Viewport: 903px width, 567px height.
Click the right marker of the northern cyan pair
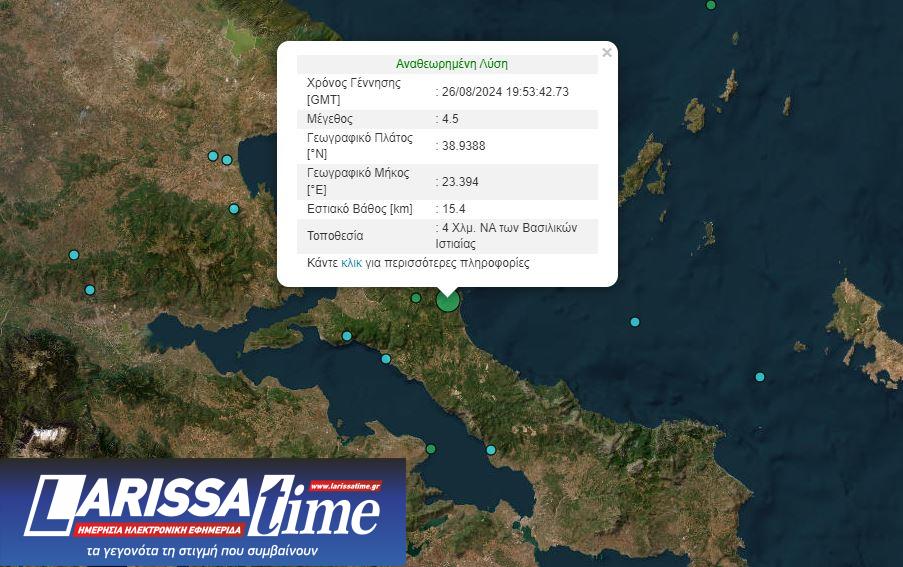[227, 160]
